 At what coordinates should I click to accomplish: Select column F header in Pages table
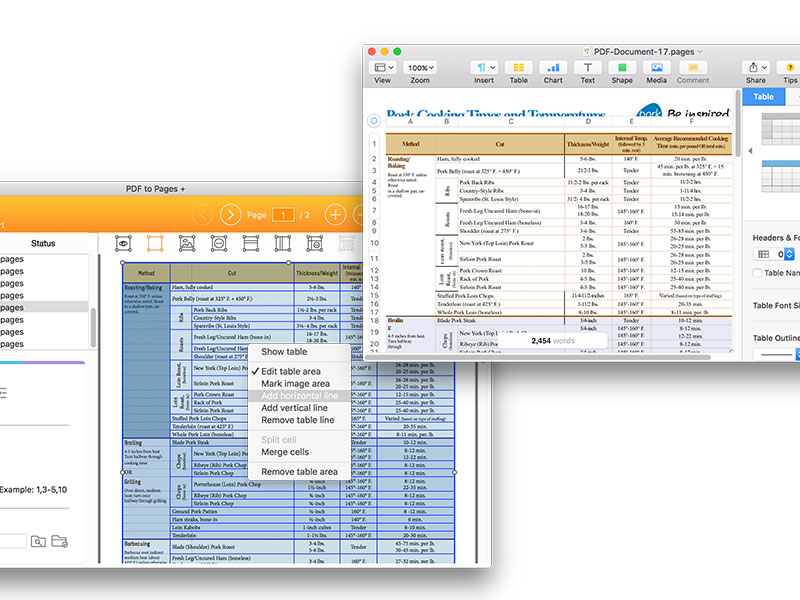pos(691,121)
